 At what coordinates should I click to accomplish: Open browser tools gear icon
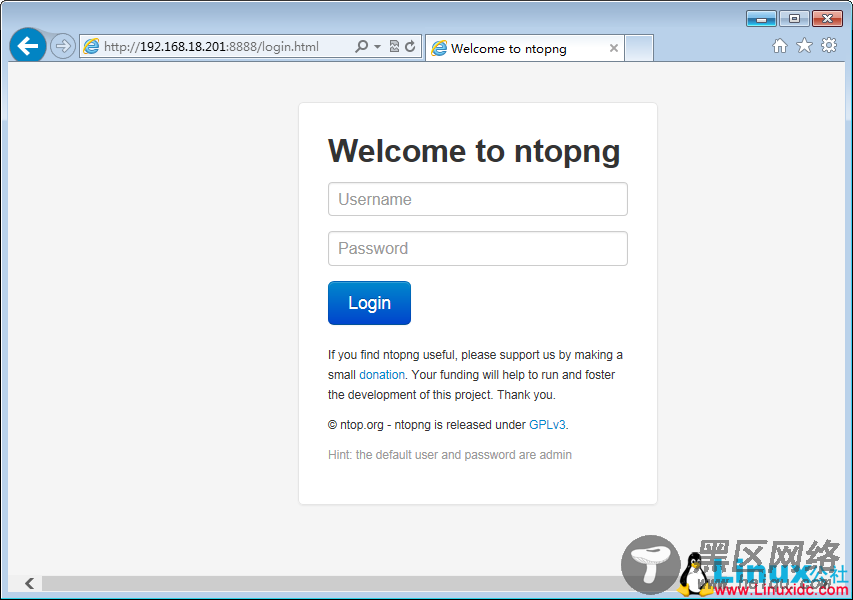click(829, 45)
